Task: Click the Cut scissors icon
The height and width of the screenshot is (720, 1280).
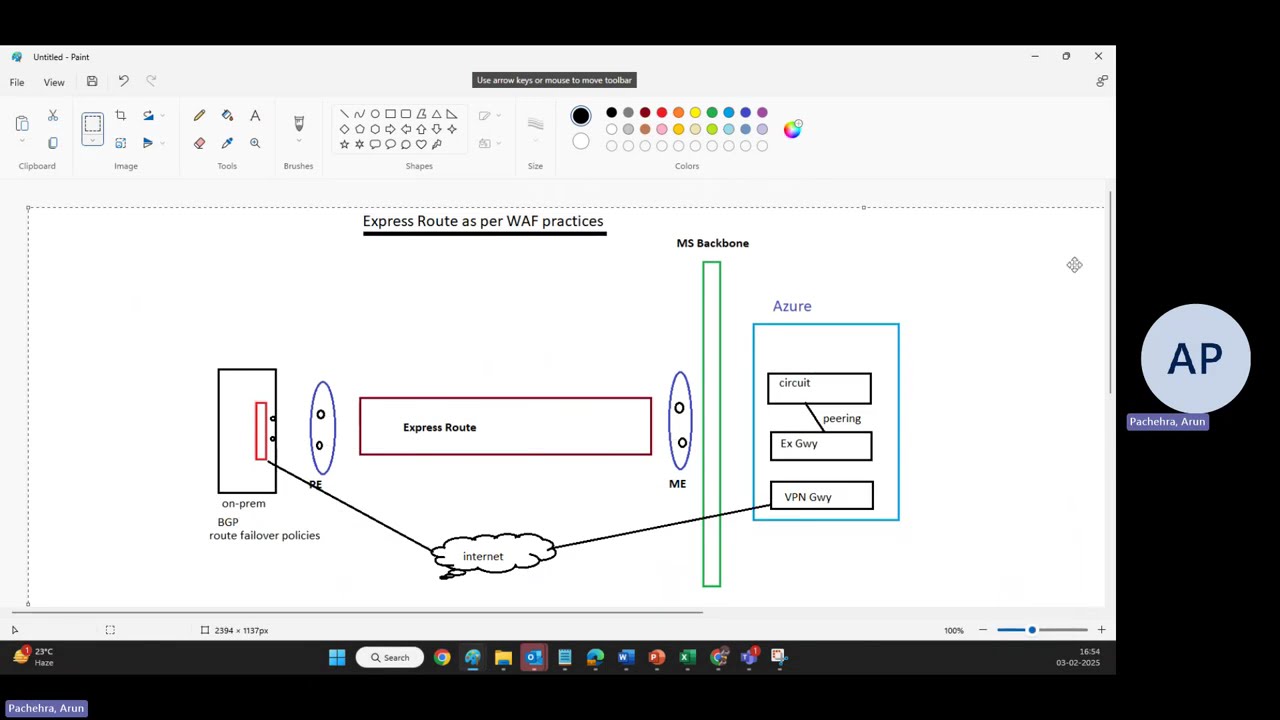Action: 53,116
